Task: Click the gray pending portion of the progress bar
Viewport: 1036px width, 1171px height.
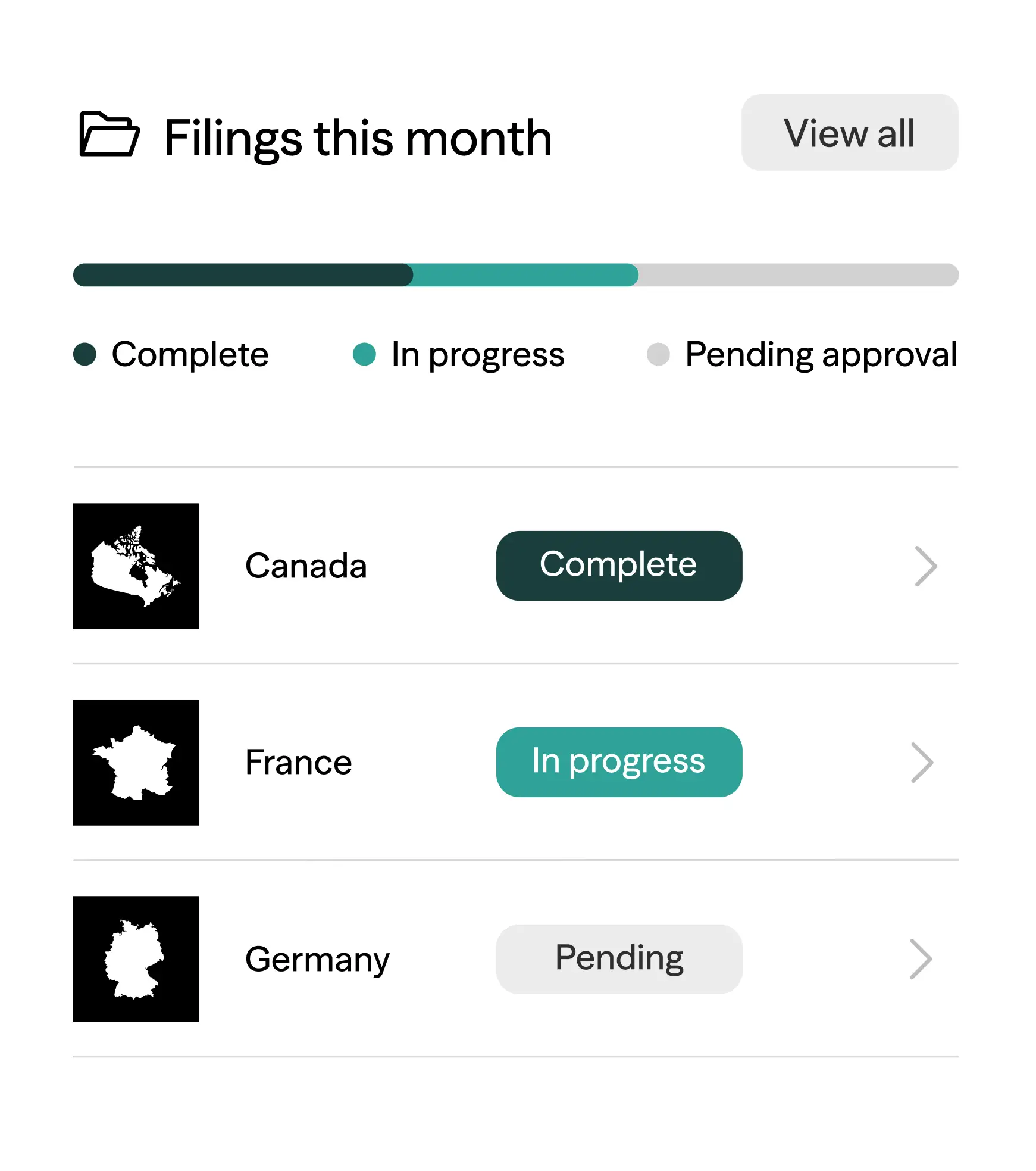Action: coord(797,275)
